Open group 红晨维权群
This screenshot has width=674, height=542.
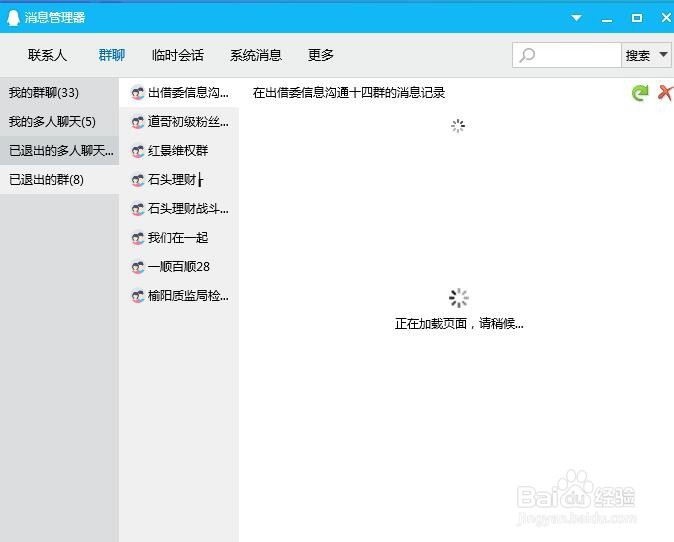coord(179,150)
